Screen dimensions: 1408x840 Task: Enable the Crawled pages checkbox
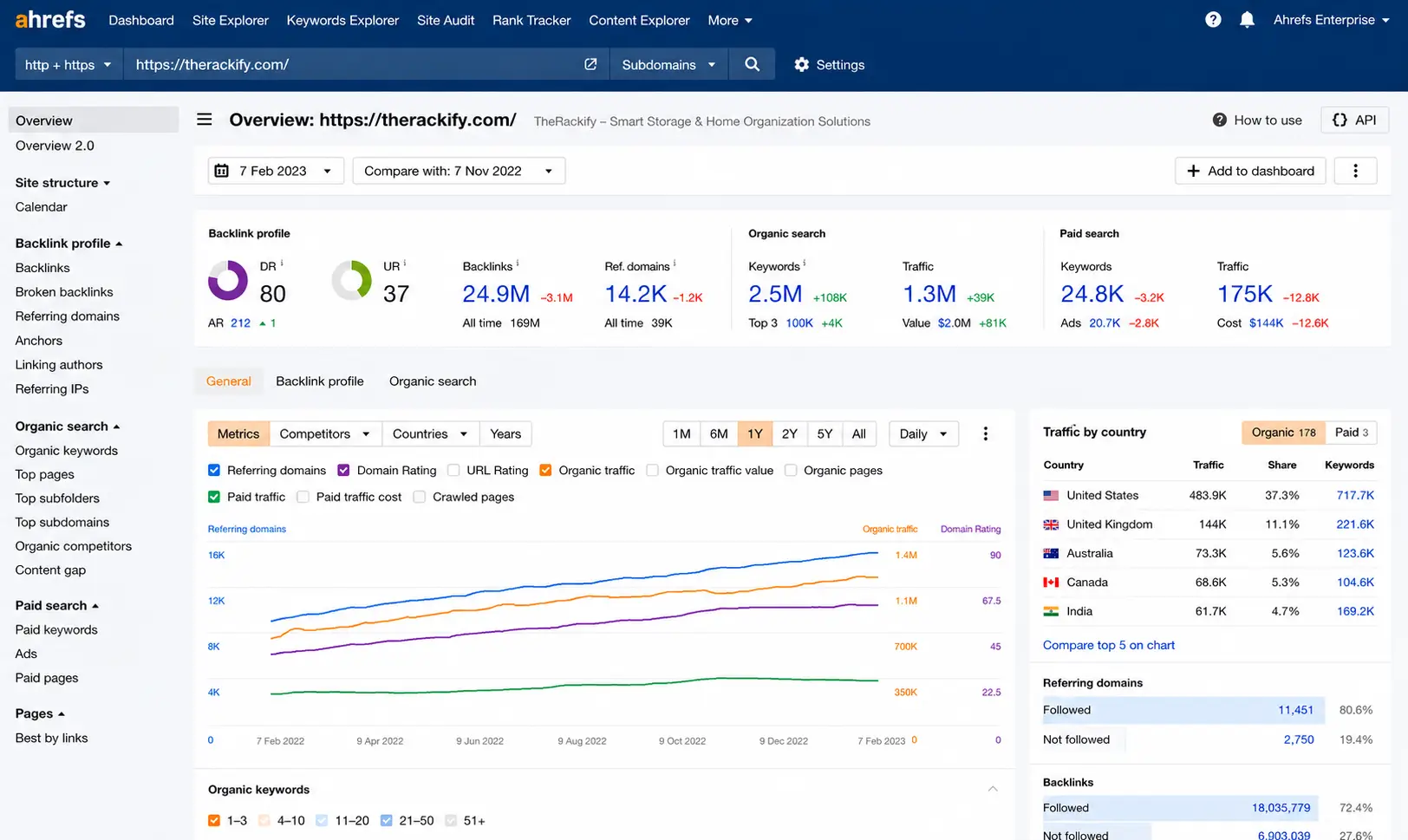tap(420, 497)
